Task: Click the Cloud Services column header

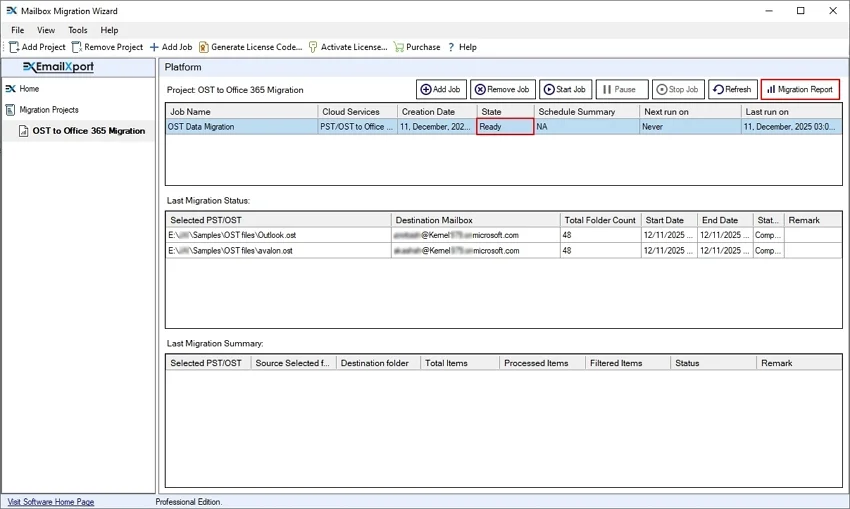Action: tap(357, 112)
